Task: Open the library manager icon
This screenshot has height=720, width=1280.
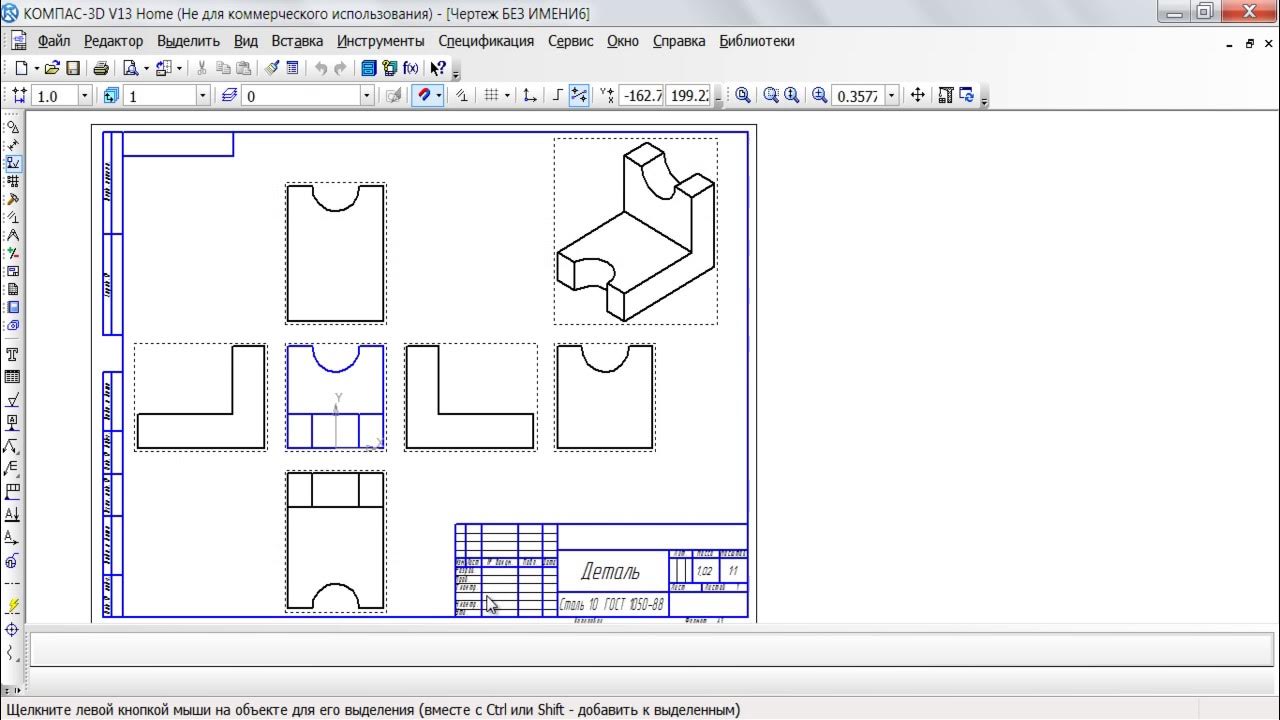Action: [368, 68]
